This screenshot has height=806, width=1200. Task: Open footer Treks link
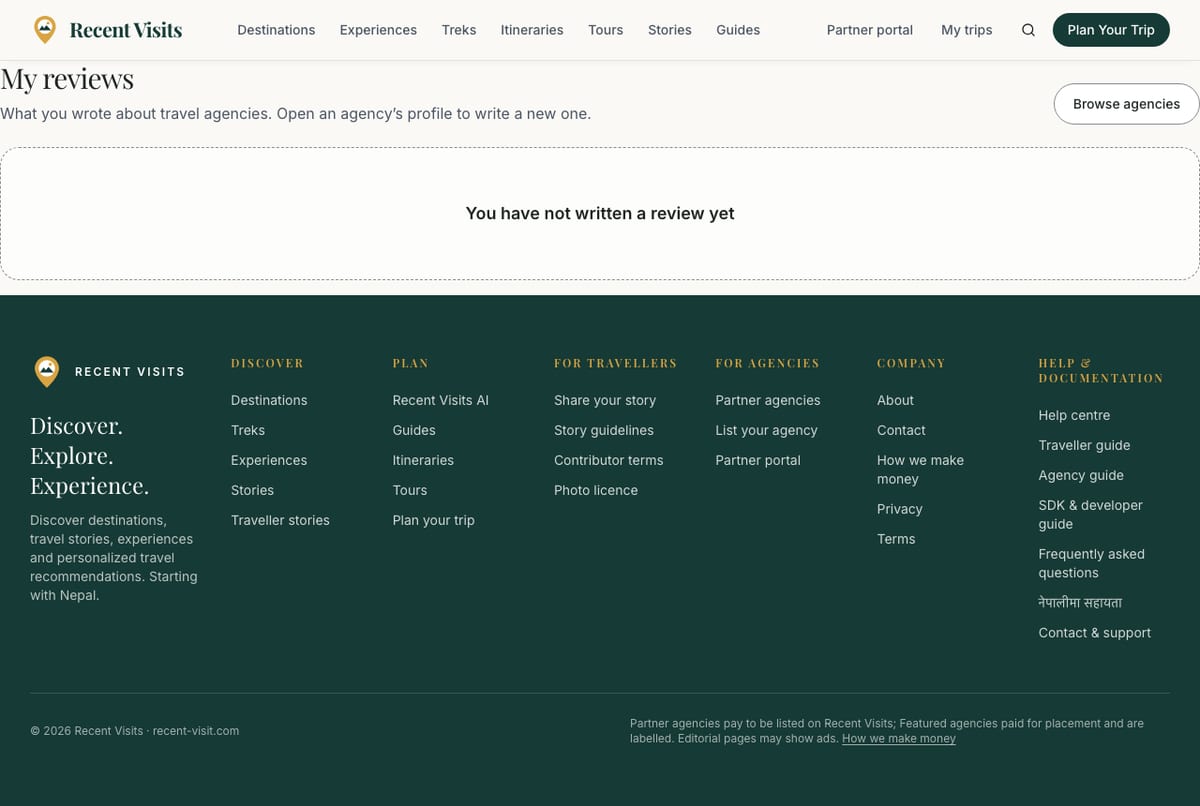coord(248,430)
